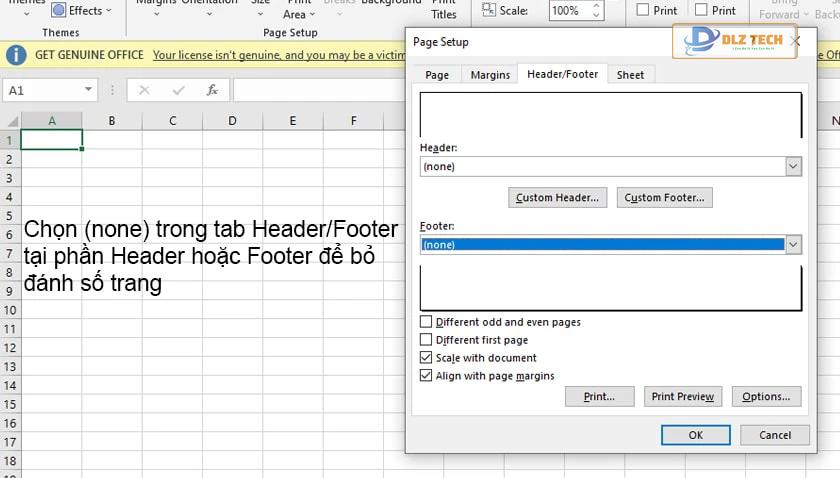Increase Scale with the up stepper arrow
The image size is (840, 478).
click(x=596, y=5)
